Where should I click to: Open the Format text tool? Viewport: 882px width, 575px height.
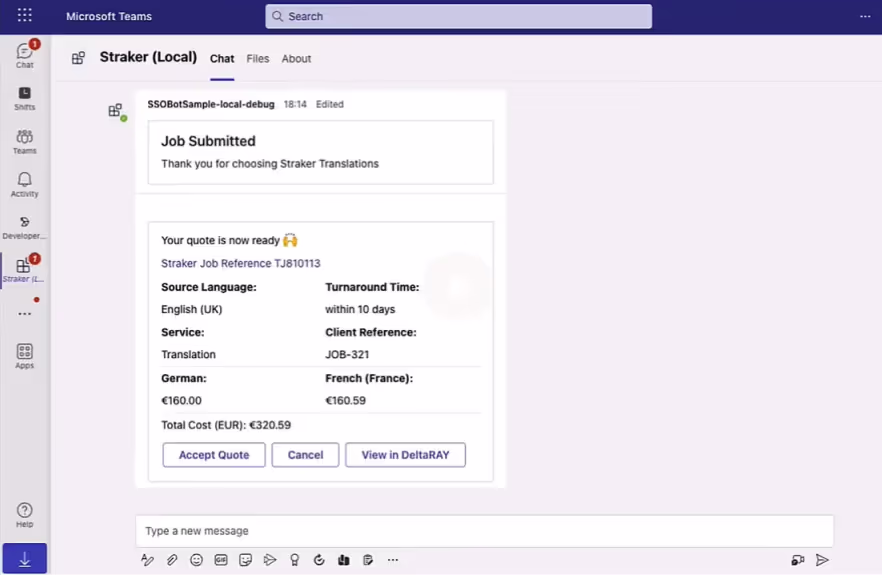(x=147, y=560)
